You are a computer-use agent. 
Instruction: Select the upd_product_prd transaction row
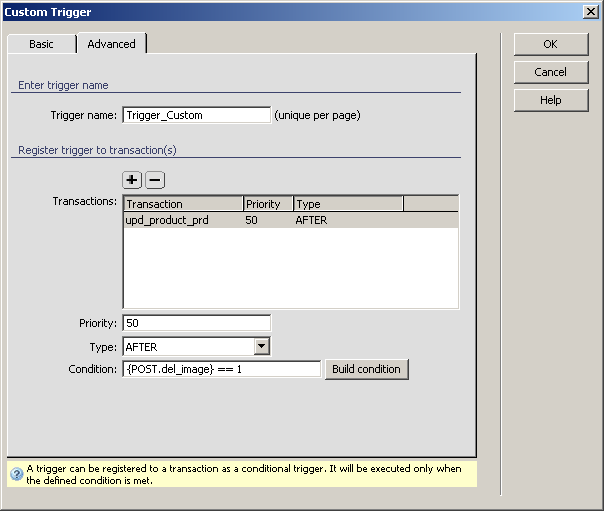tap(168, 220)
